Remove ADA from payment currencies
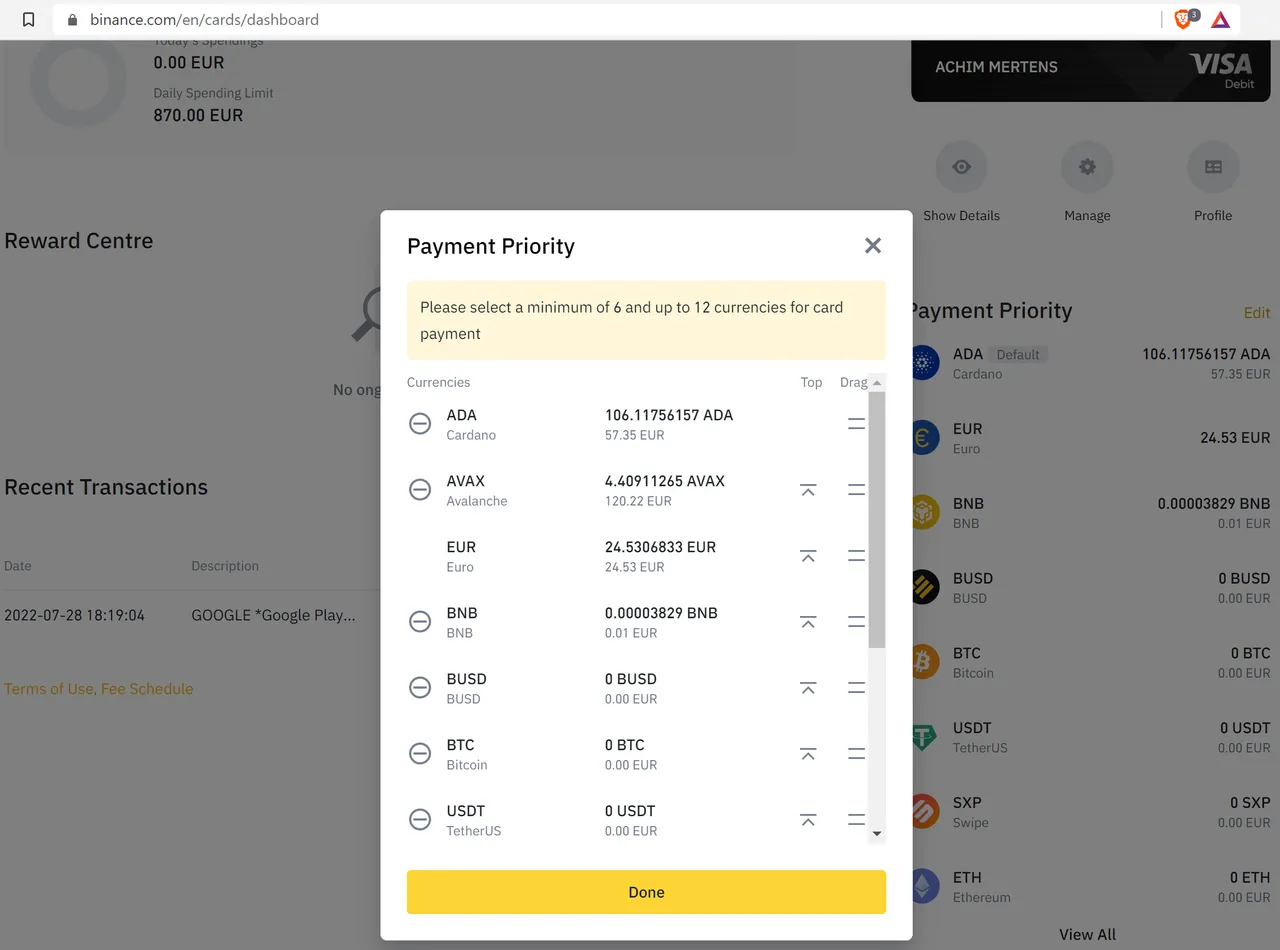The height and width of the screenshot is (950, 1280). click(420, 424)
